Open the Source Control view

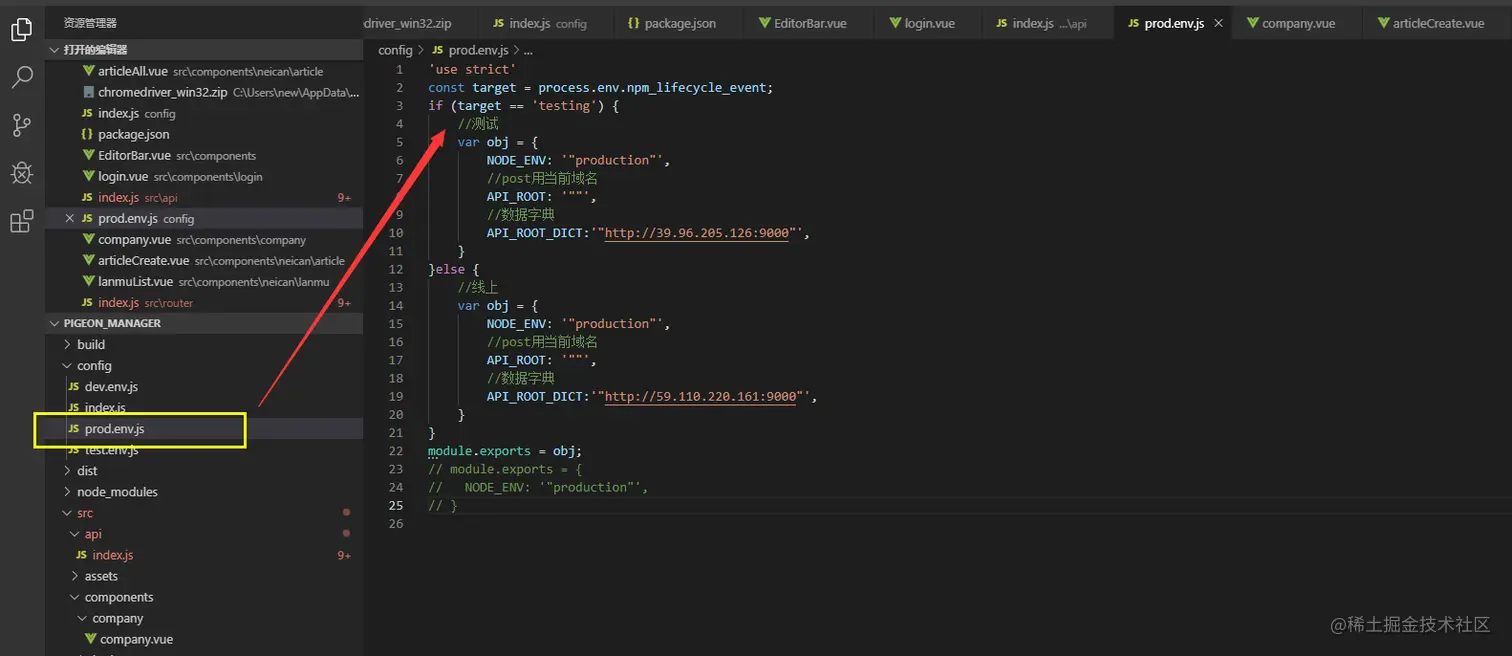tap(22, 125)
